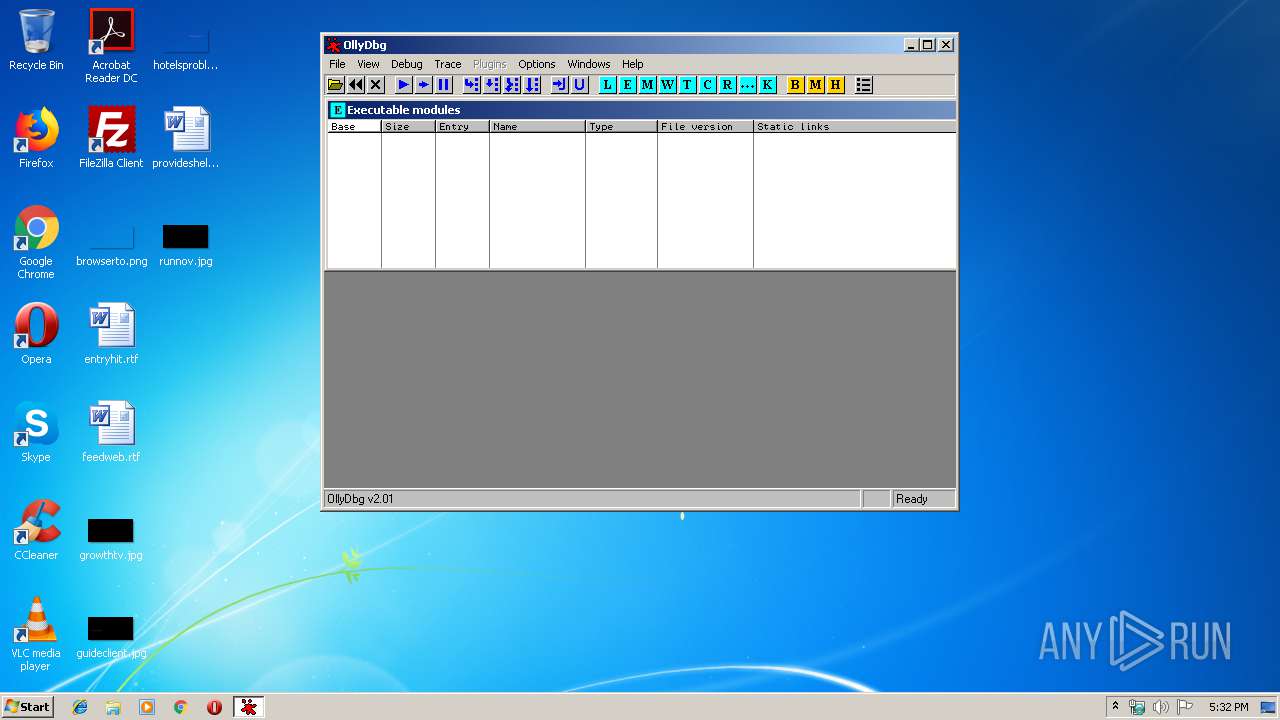The width and height of the screenshot is (1280, 720).
Task: Open Options via list icon in toolbar
Action: 864,85
